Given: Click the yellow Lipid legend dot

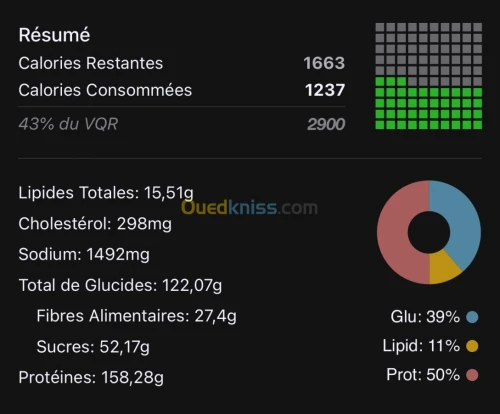Looking at the screenshot, I should tap(472, 346).
